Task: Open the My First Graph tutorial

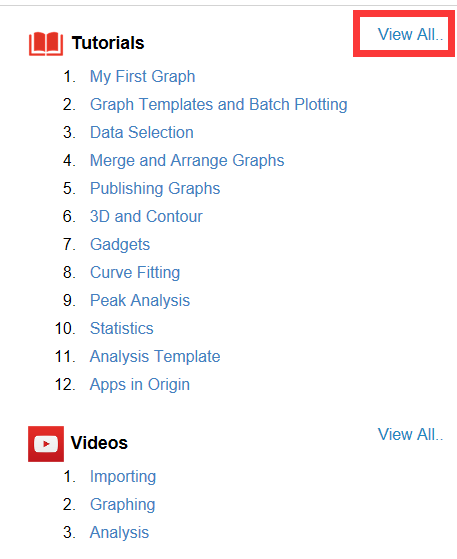Action: pos(143,77)
